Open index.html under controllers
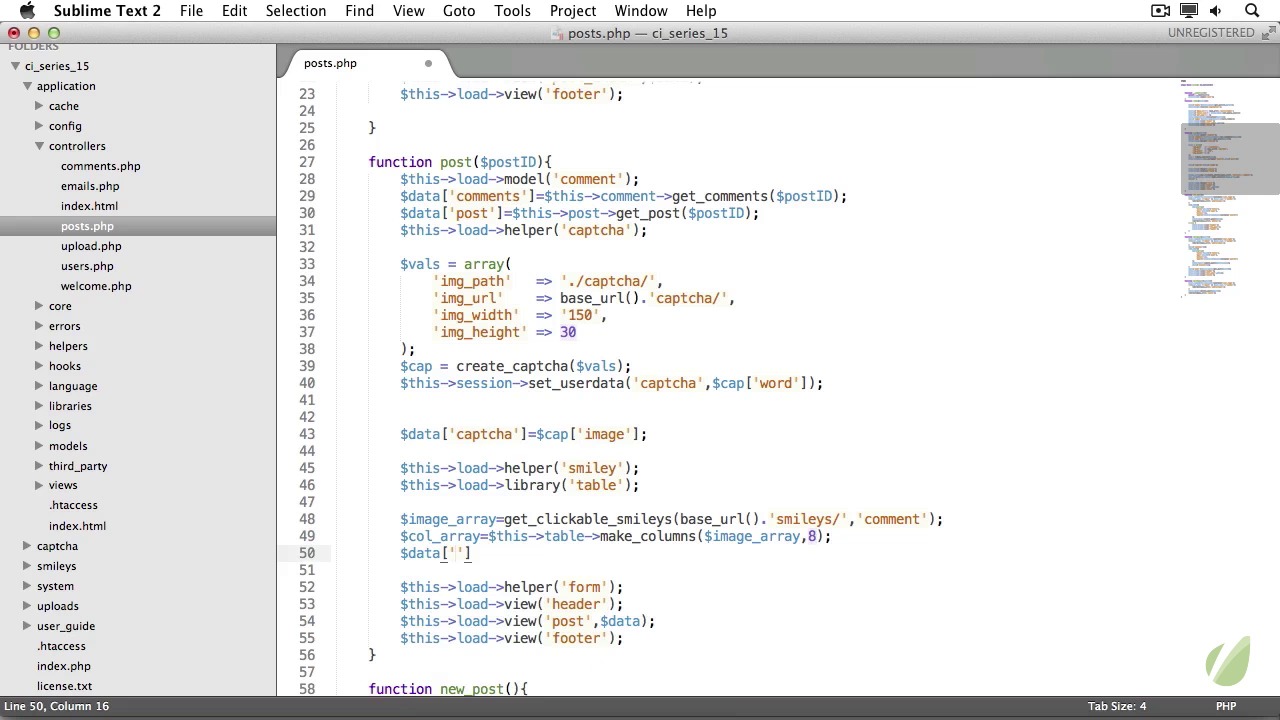Viewport: 1280px width, 720px height. pos(89,206)
